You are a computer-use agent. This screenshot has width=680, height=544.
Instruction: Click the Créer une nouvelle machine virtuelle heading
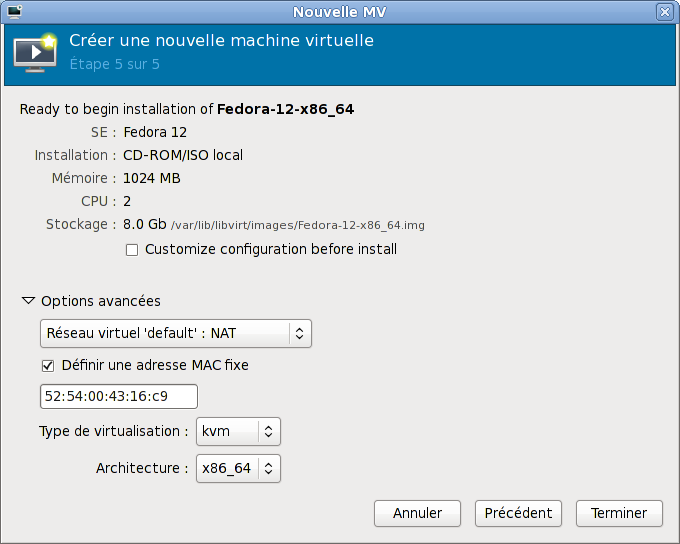pos(221,41)
